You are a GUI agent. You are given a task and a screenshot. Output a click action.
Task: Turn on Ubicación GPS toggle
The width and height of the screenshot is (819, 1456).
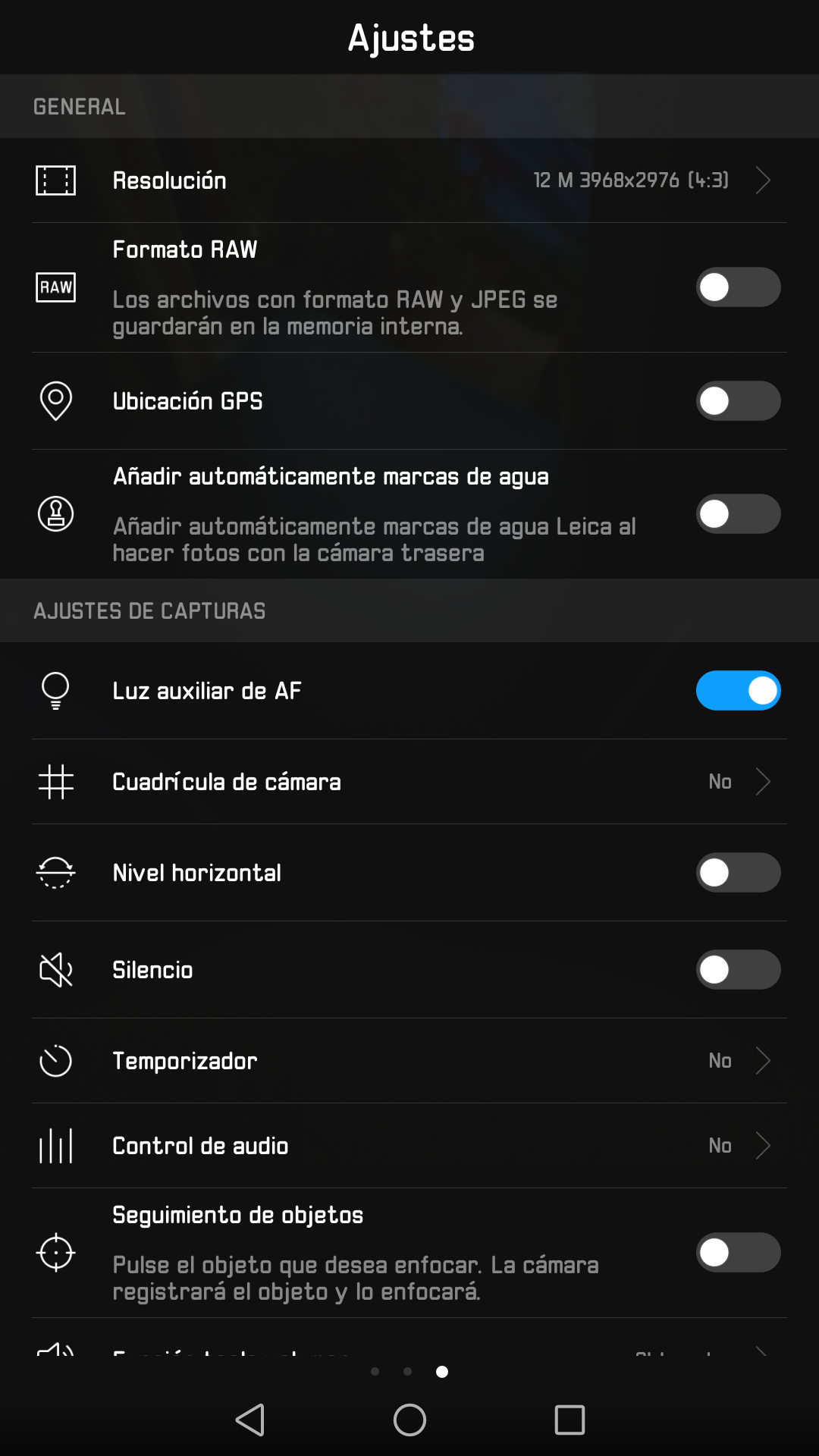click(x=738, y=401)
